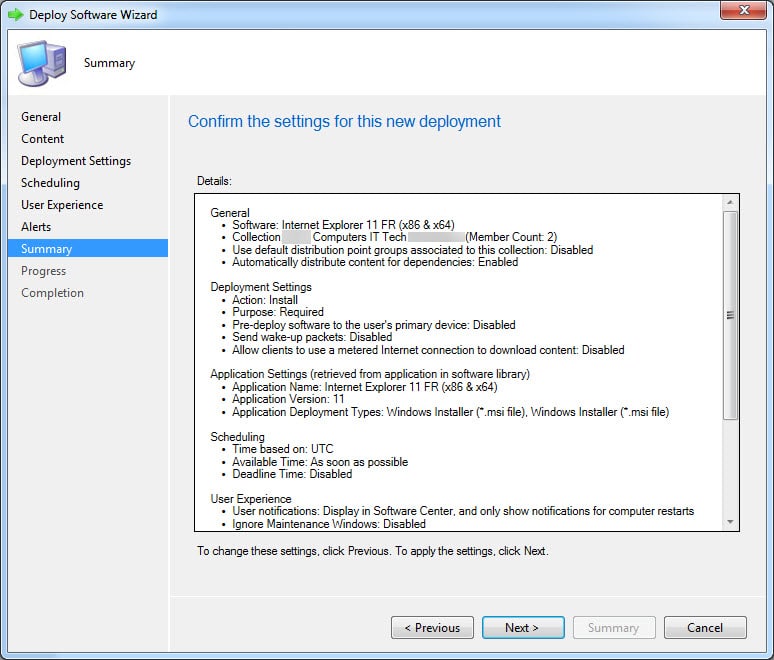This screenshot has height=660, width=774.
Task: Click the Details scrollbar thumb
Action: pos(730,315)
